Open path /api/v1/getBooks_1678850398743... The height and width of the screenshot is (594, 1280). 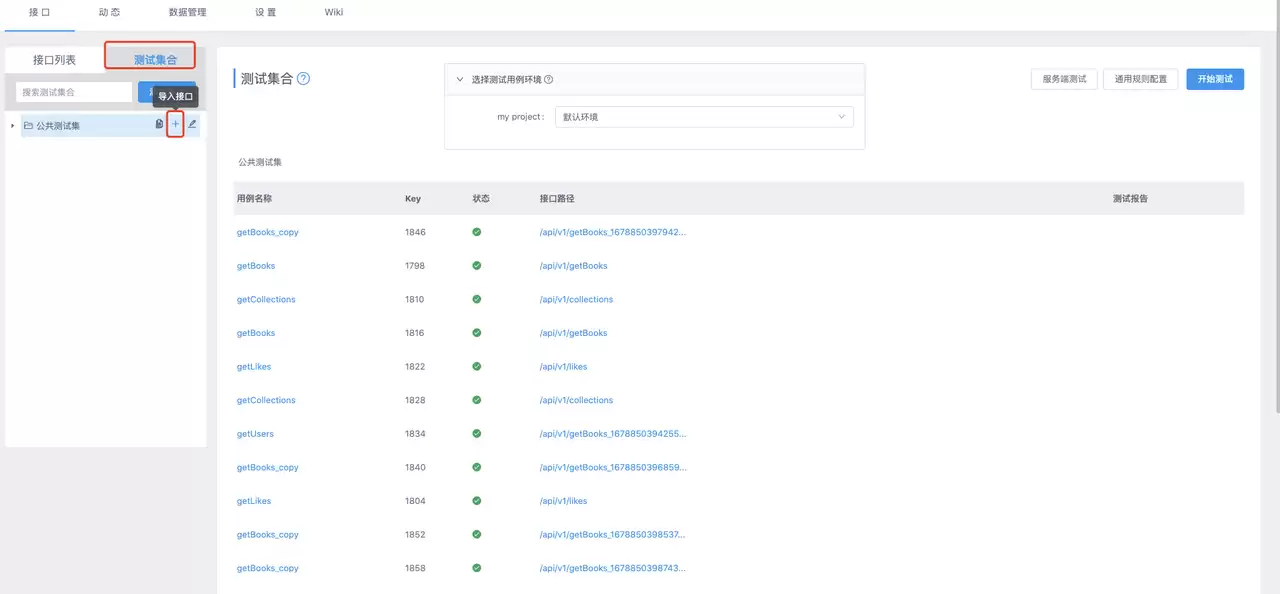[613, 568]
